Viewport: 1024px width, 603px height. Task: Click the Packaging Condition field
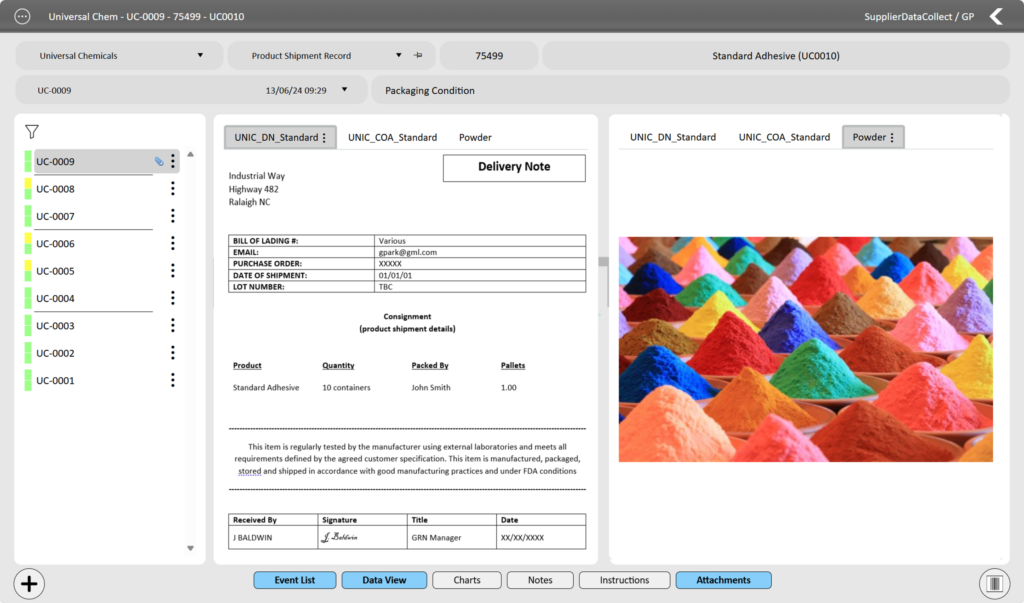pyautogui.click(x=690, y=90)
